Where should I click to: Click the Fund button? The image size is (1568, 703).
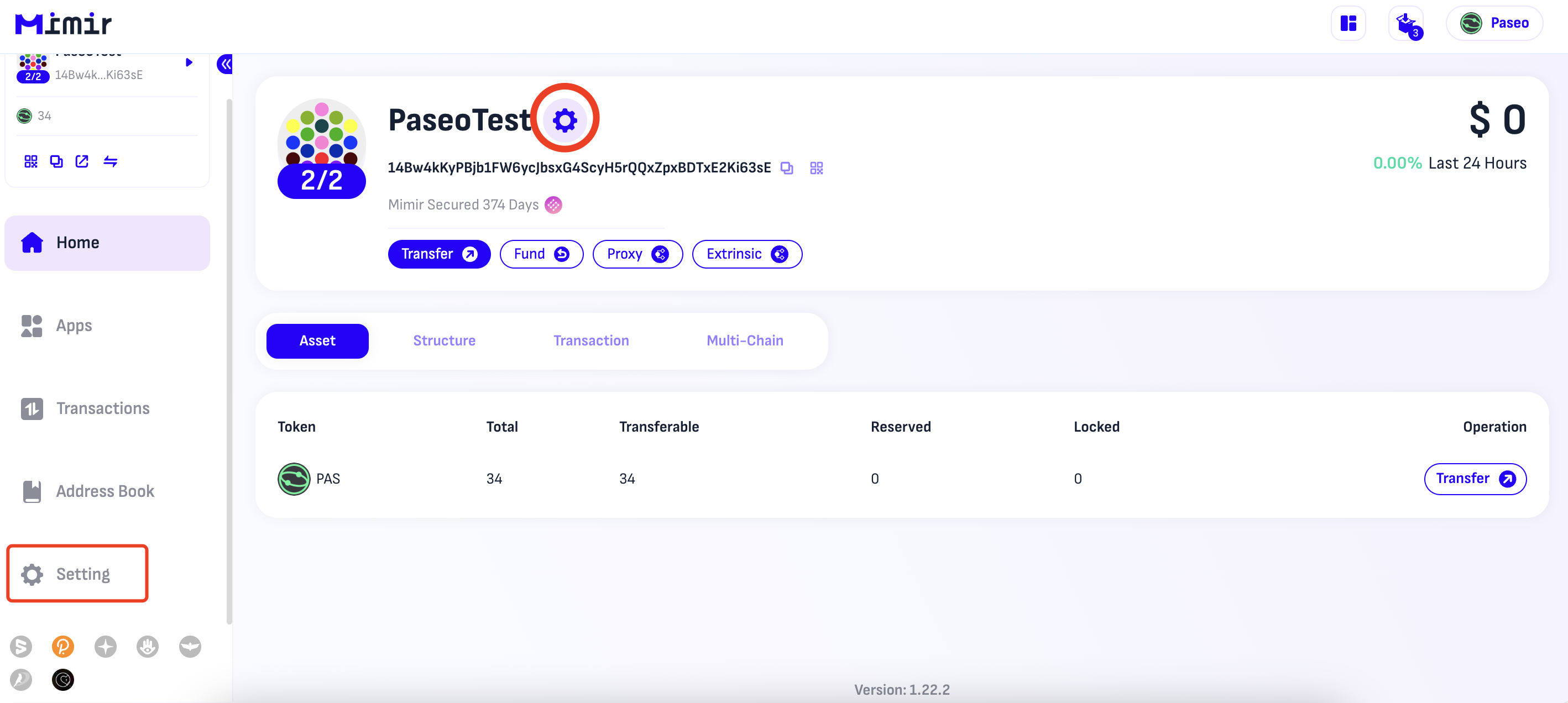pyautogui.click(x=541, y=254)
